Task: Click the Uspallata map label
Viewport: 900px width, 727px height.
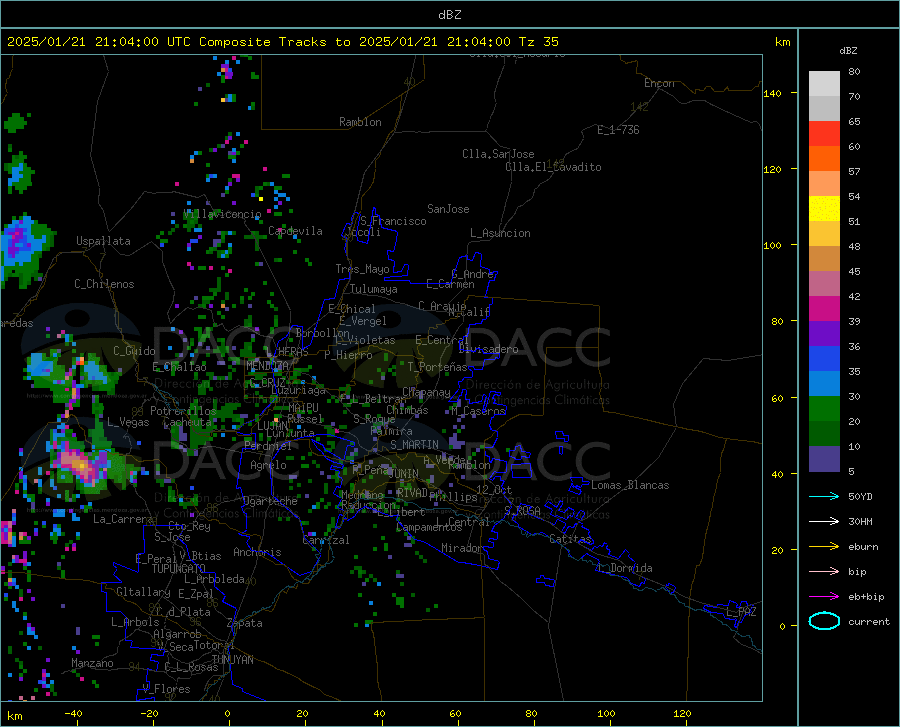Action: click(x=103, y=241)
